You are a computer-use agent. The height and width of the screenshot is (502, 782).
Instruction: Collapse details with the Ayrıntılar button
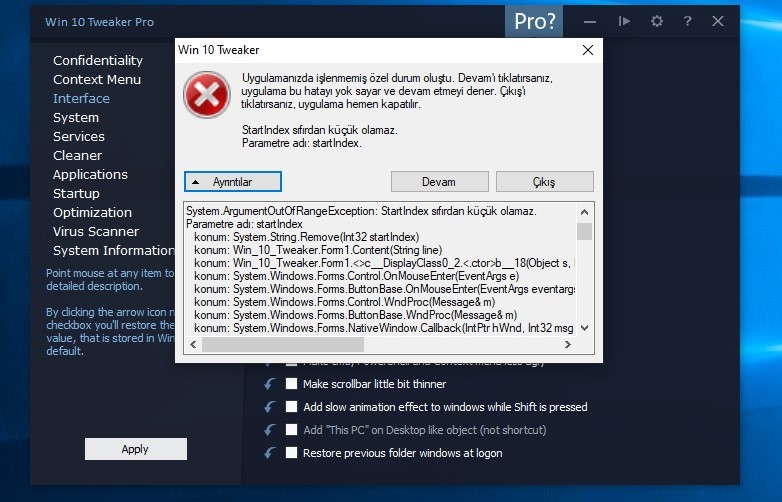tap(232, 181)
